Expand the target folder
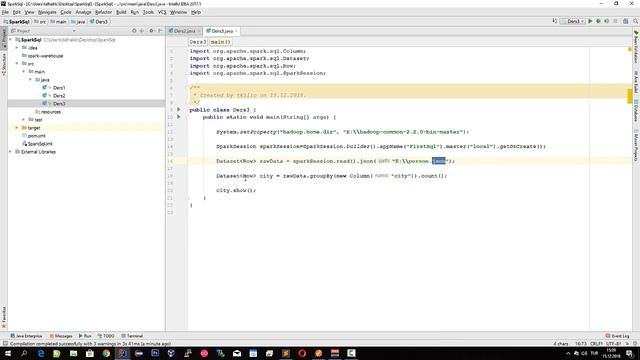 [17, 128]
